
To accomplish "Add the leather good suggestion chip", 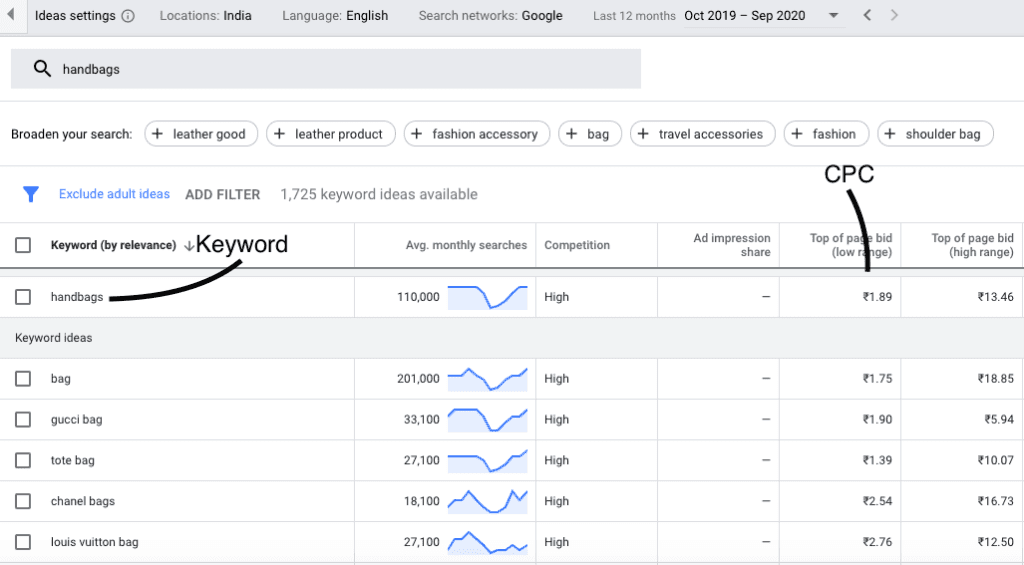I will point(202,134).
